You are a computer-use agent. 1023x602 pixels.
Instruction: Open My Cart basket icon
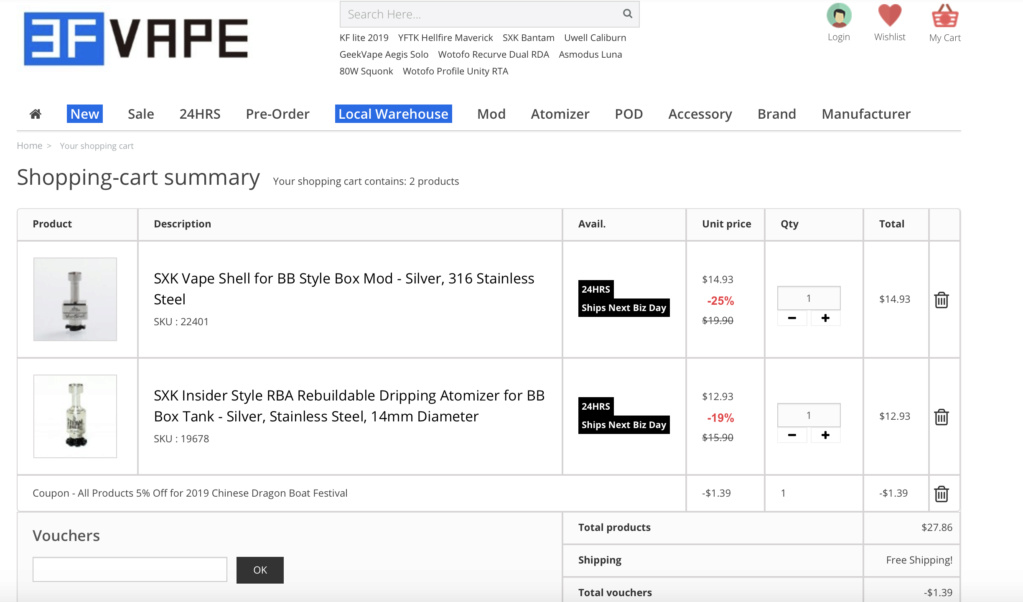(944, 16)
